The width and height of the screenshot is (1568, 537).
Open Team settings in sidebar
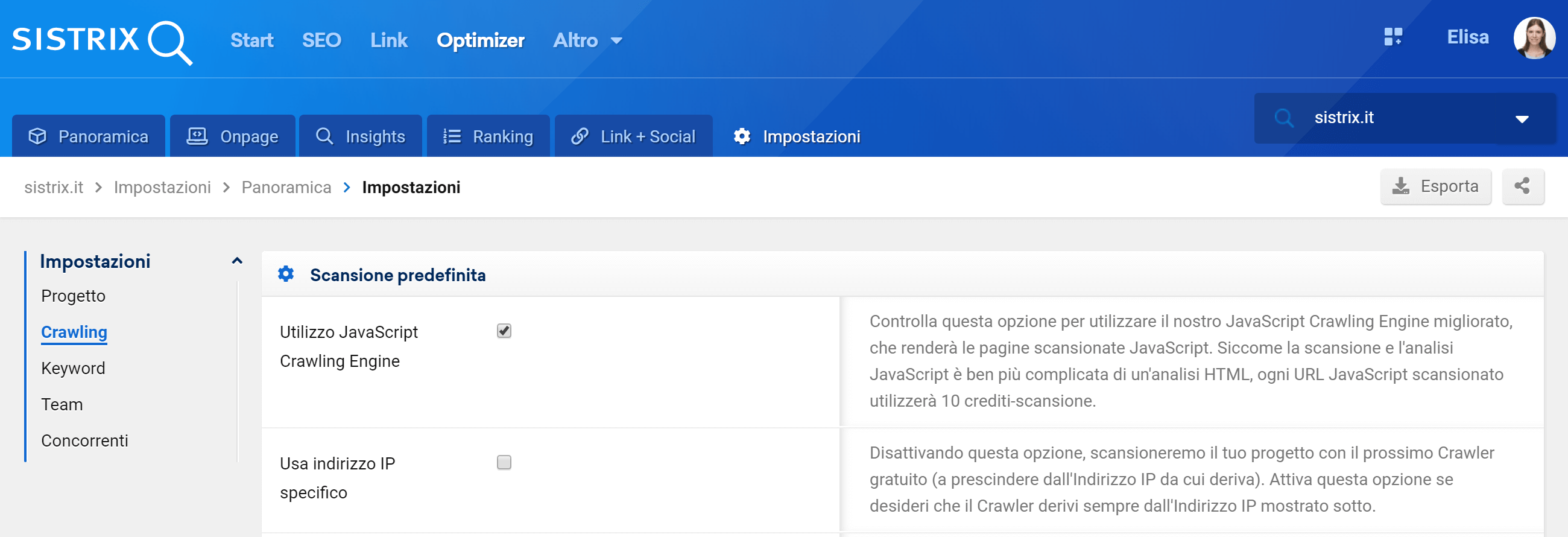click(x=62, y=405)
